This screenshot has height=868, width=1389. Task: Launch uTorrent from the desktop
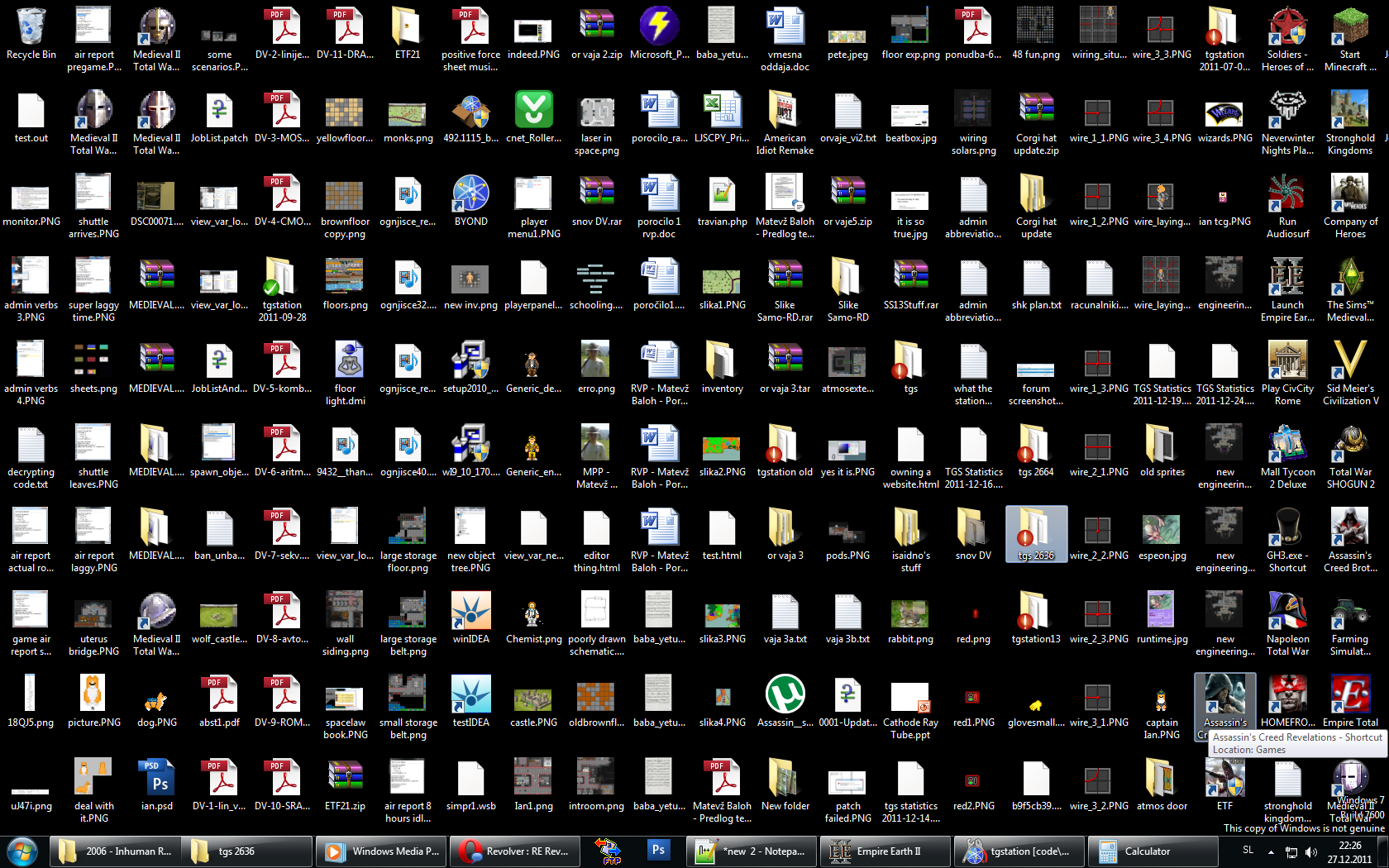click(x=785, y=694)
